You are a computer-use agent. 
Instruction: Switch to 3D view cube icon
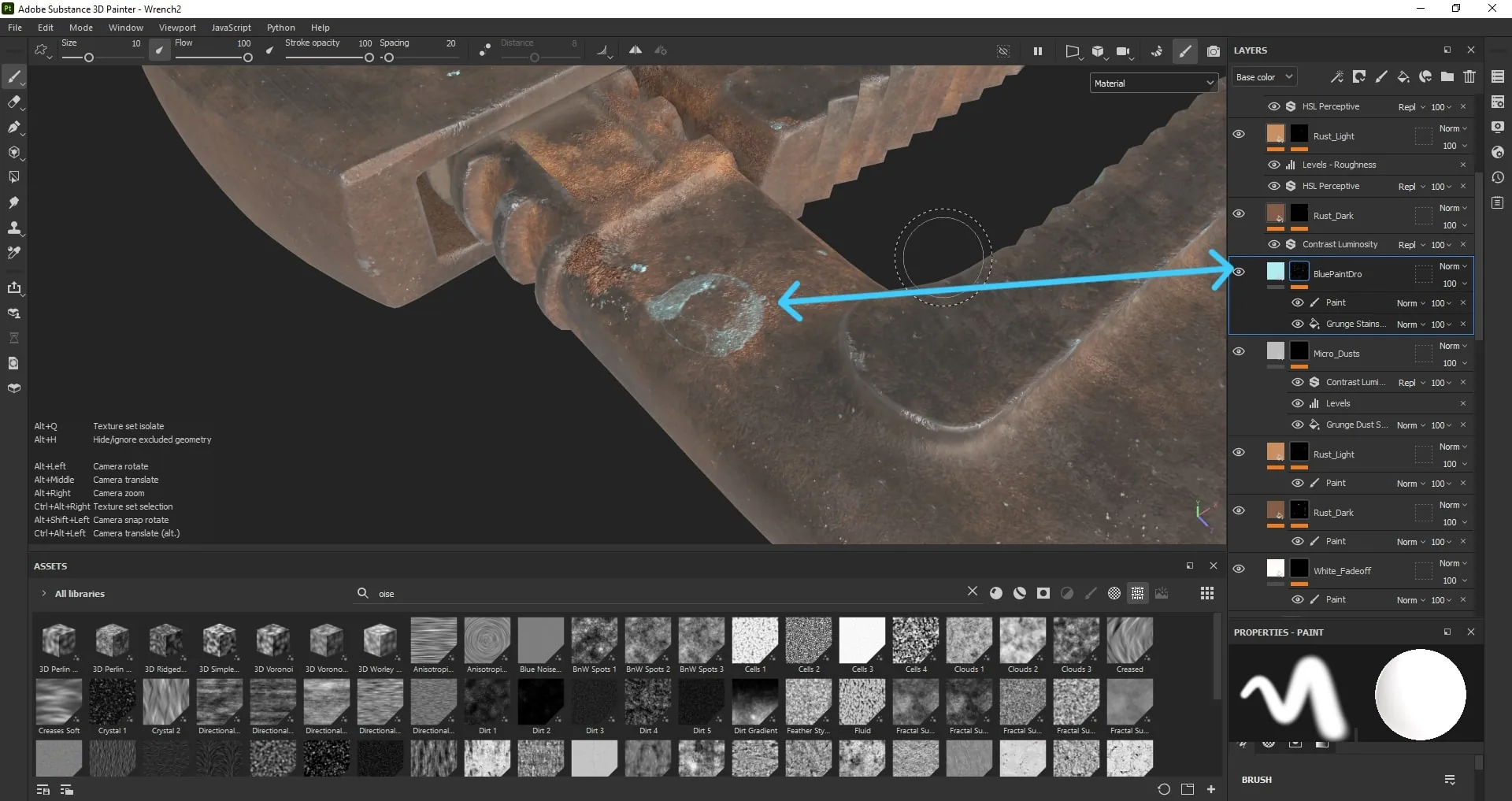coord(1098,51)
